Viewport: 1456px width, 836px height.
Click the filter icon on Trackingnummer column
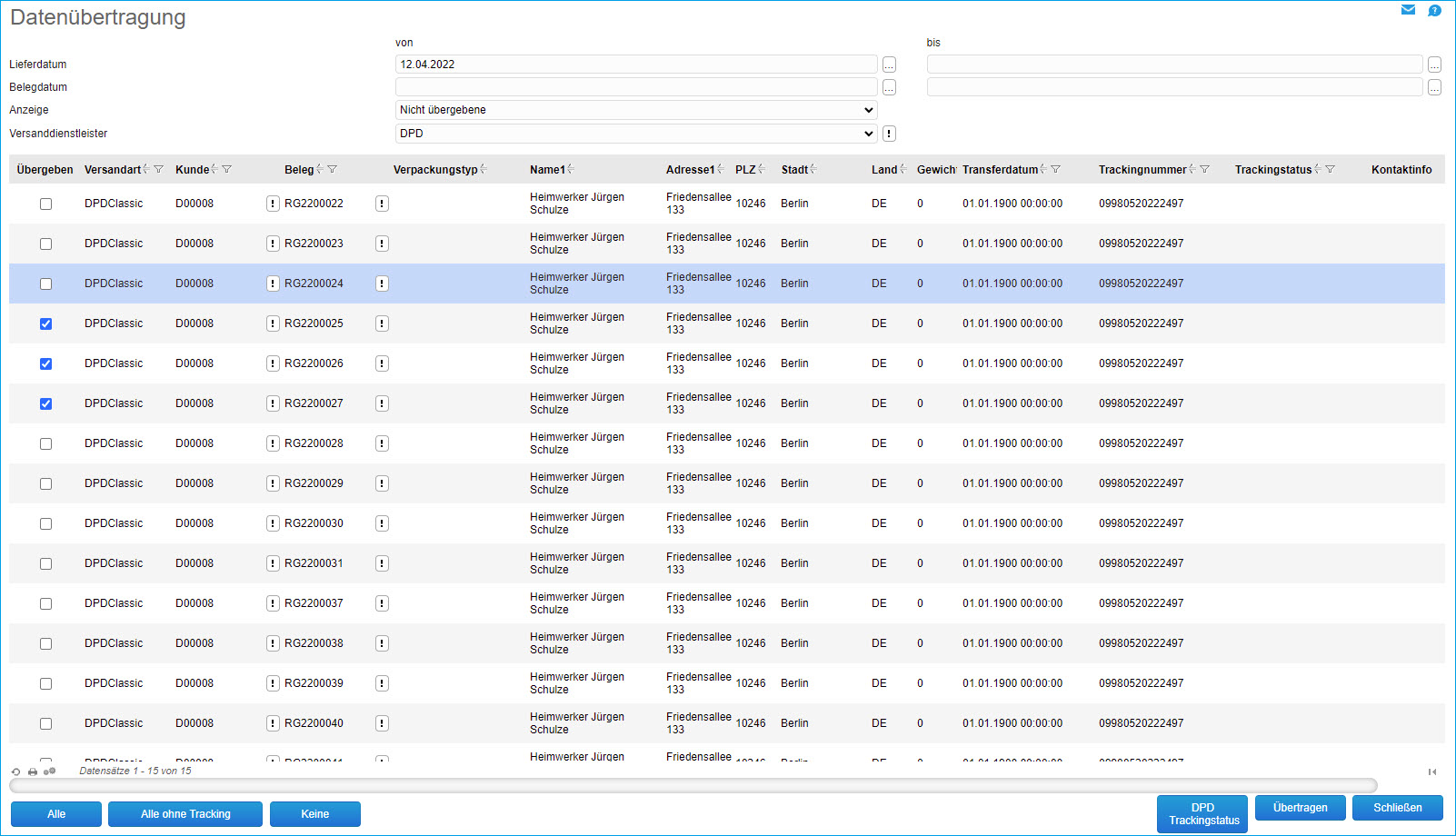(1204, 170)
